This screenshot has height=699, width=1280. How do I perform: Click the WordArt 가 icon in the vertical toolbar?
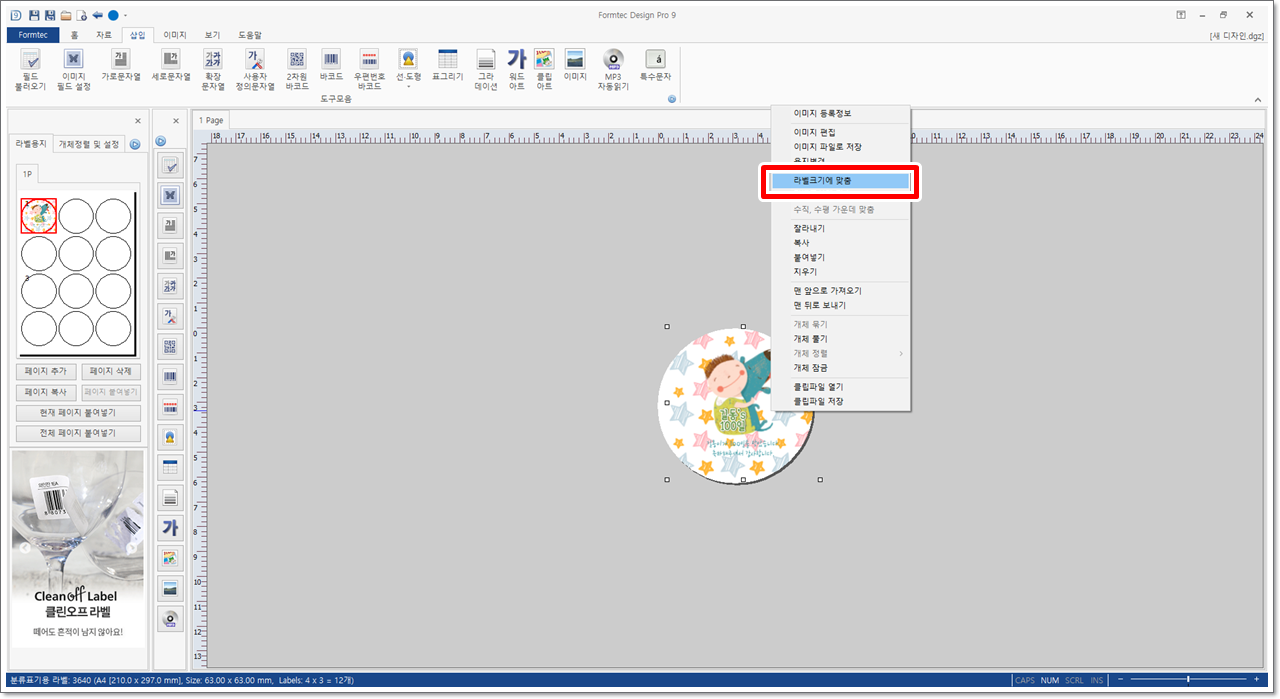[170, 528]
